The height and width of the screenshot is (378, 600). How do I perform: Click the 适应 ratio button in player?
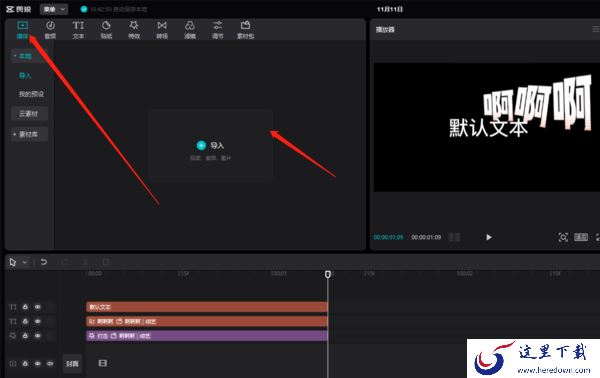pyautogui.click(x=581, y=237)
